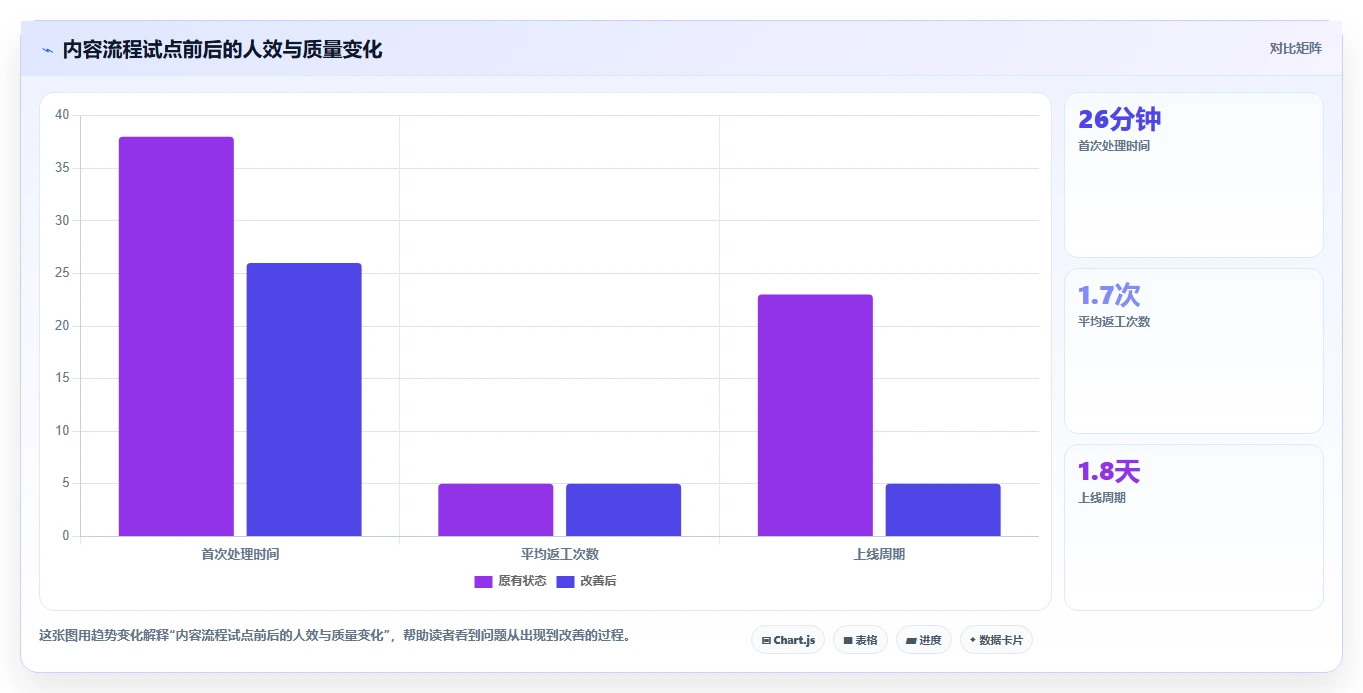Open the 1.8天 上线周期 card
The width and height of the screenshot is (1363, 693).
click(1193, 527)
